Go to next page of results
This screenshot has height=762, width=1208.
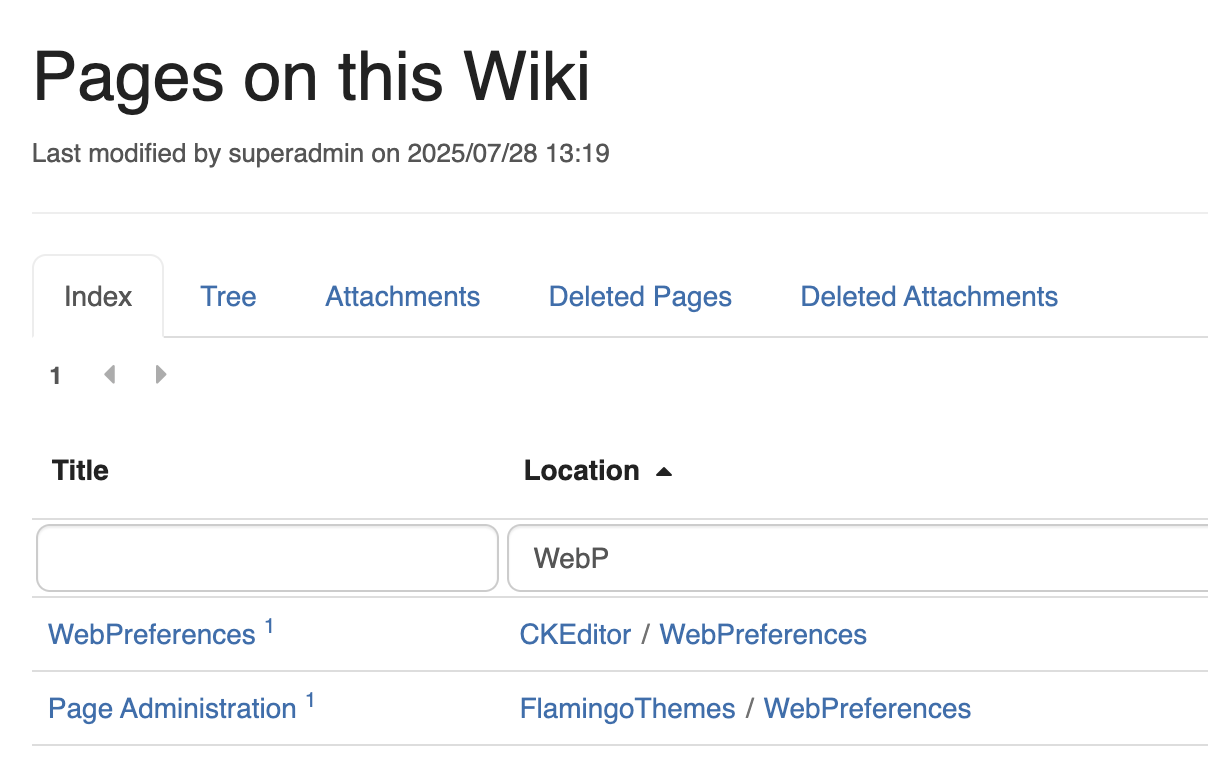tap(161, 375)
